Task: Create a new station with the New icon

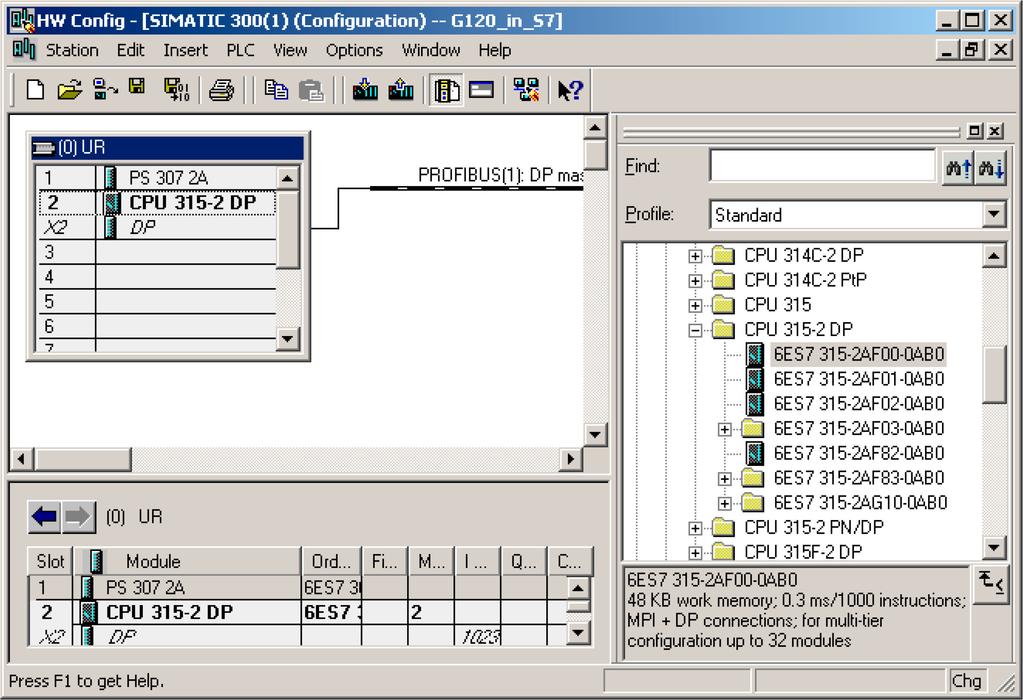Action: [35, 89]
